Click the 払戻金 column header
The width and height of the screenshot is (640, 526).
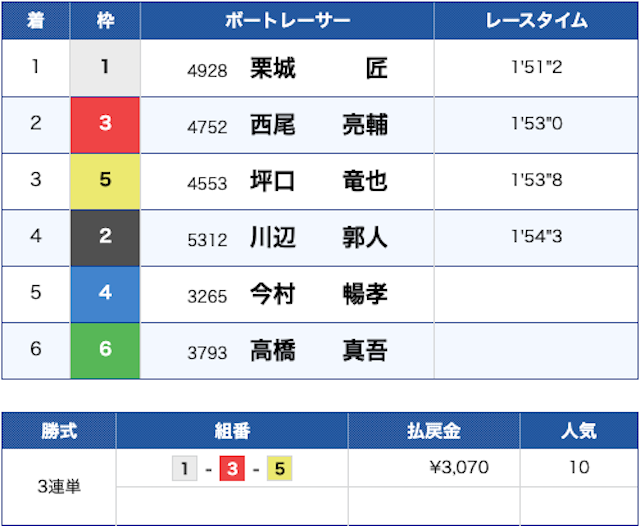434,431
